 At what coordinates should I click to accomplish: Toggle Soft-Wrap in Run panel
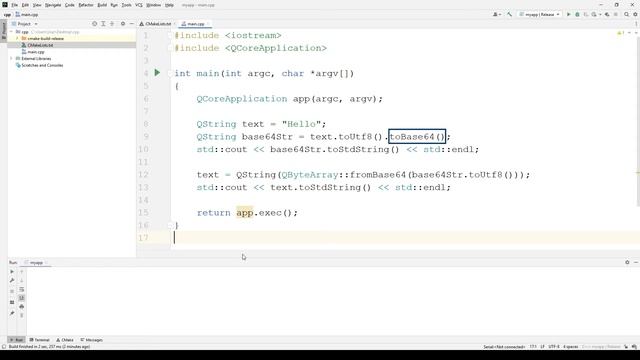pyautogui.click(x=22, y=289)
